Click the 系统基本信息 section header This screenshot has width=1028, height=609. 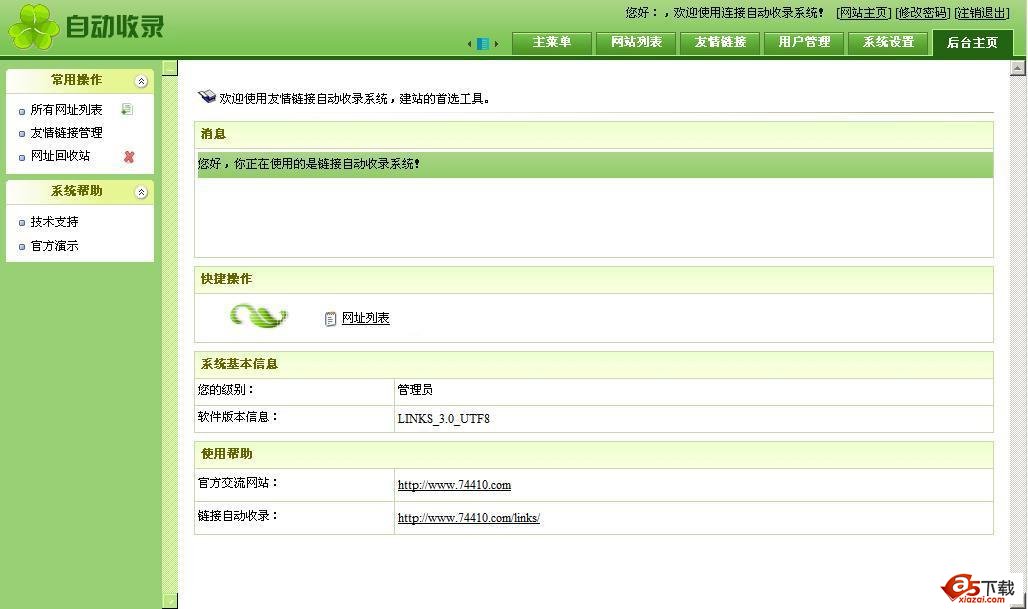tap(594, 364)
